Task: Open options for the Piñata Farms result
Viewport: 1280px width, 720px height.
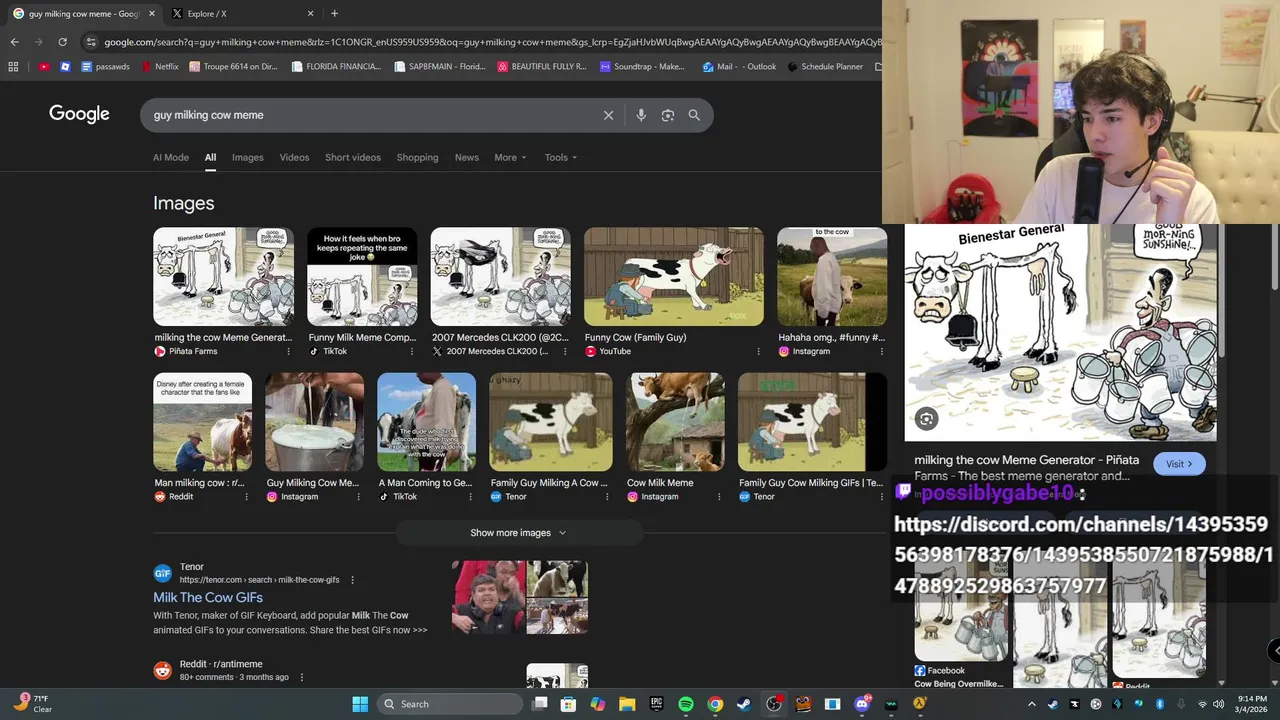Action: coord(288,352)
